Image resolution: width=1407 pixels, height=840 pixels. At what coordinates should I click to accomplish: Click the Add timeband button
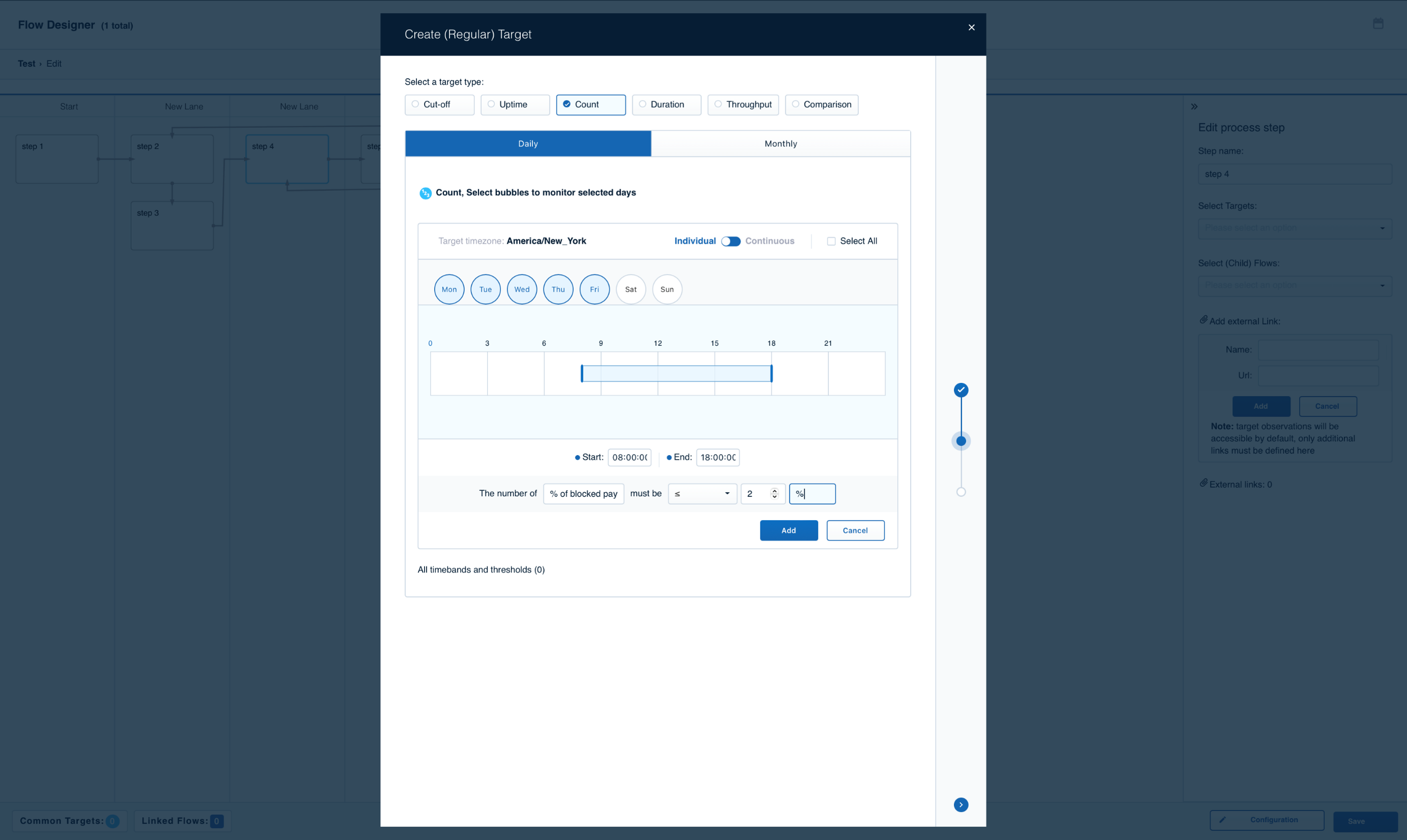coord(789,530)
